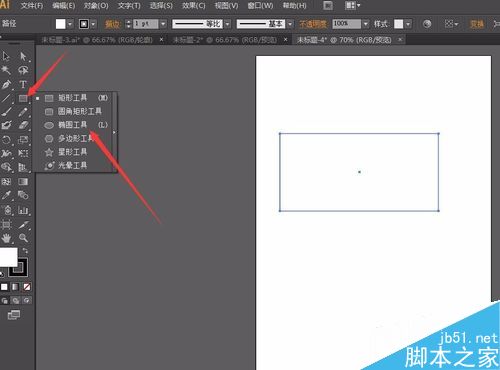Select the Lasso tool
Viewport: 500px width, 370px height.
click(x=23, y=70)
